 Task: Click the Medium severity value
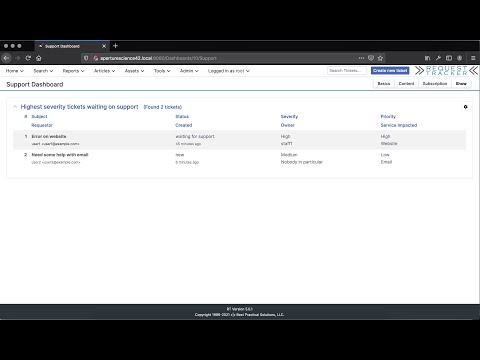pos(289,155)
